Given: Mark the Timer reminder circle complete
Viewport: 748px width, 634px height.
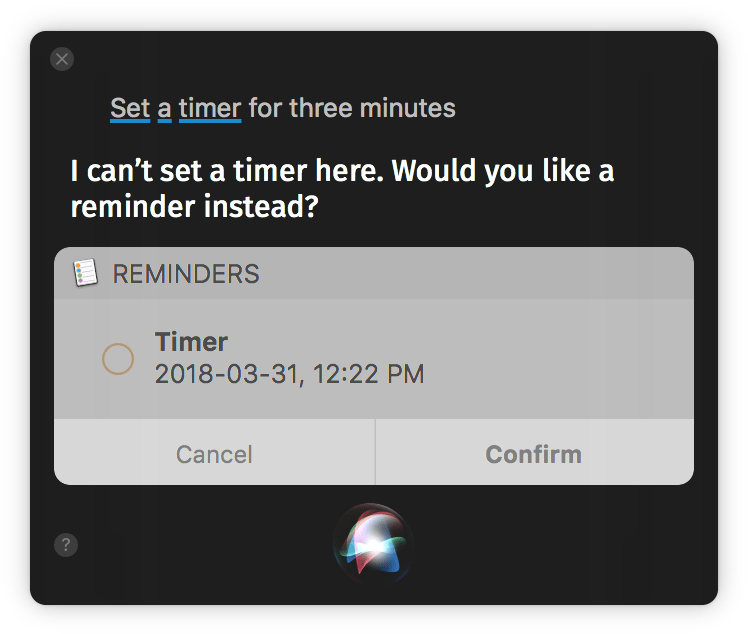Looking at the screenshot, I should click(x=118, y=358).
